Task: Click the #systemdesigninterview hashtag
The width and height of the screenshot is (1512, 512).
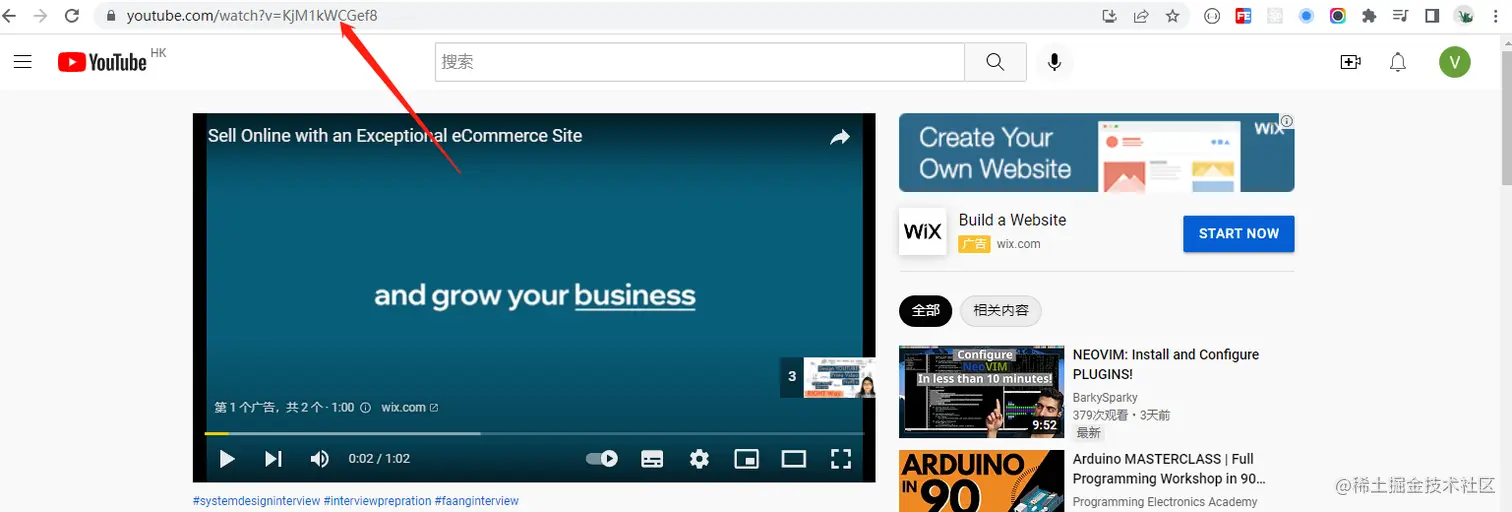Action: click(256, 501)
